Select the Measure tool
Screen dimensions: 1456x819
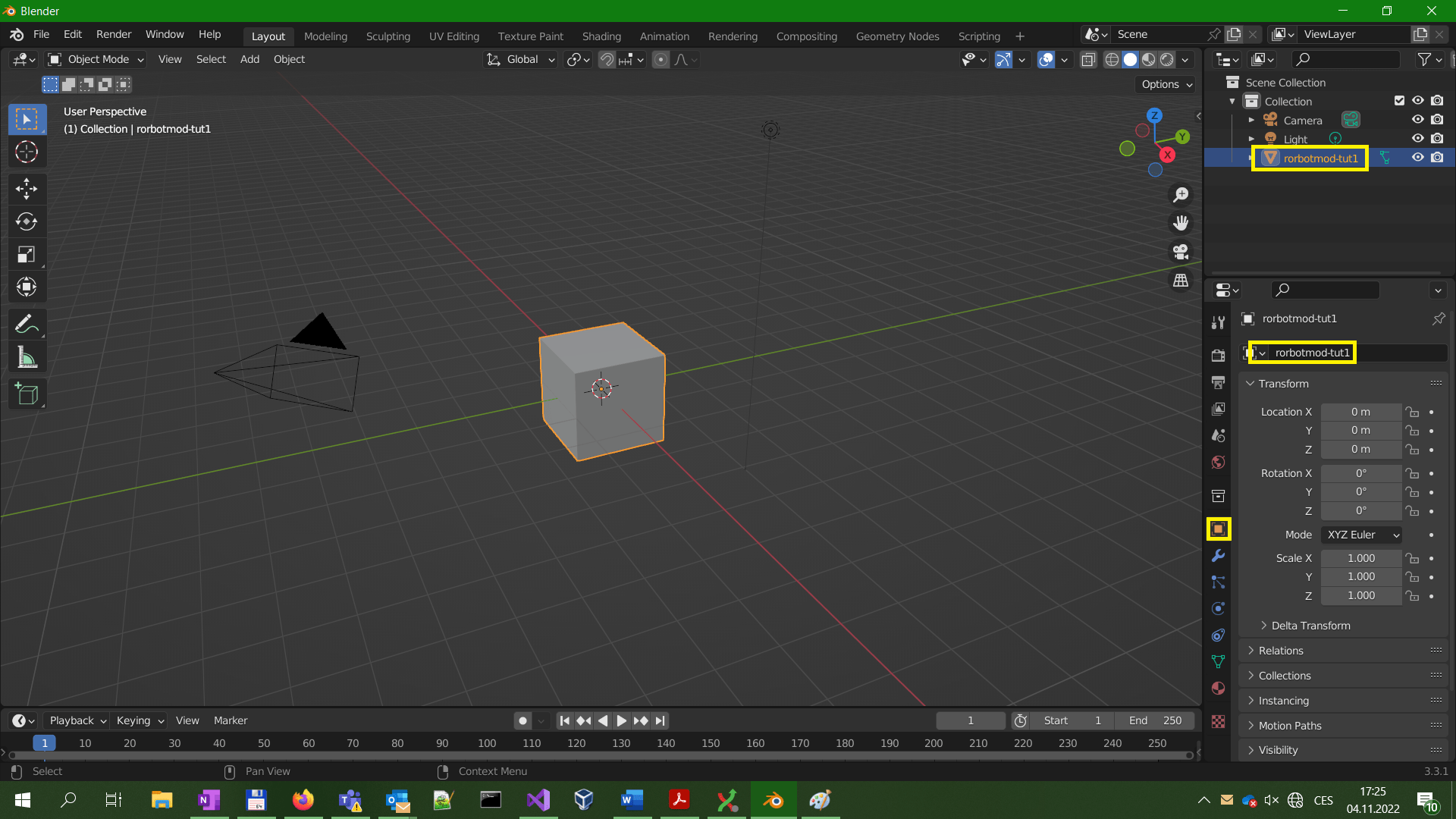click(x=27, y=356)
